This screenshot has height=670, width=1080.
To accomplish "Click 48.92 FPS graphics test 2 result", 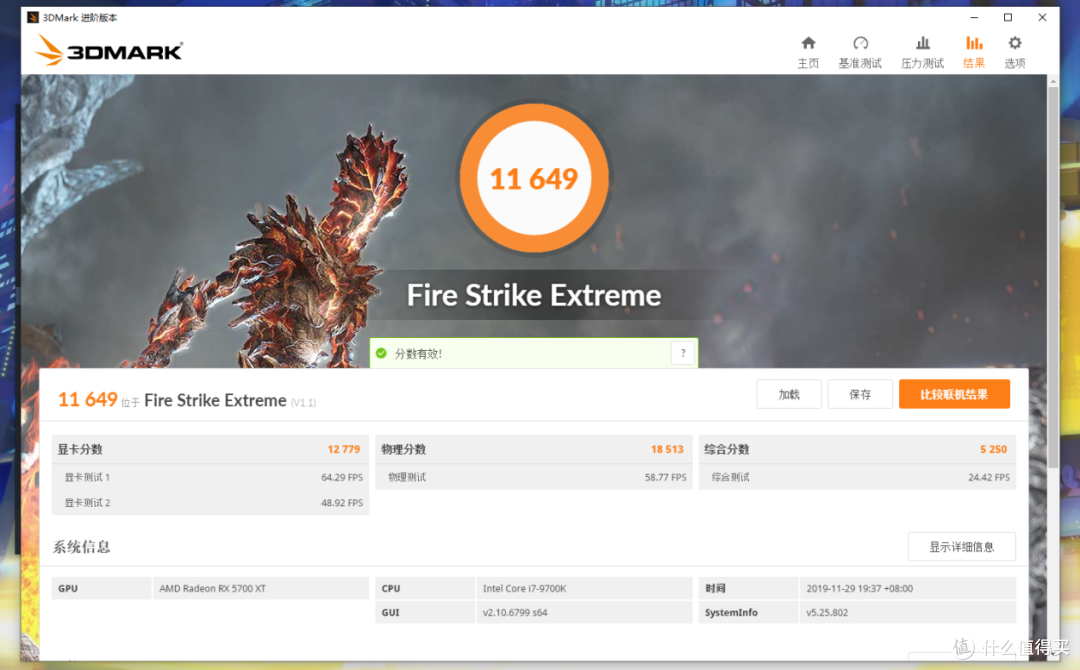I will click(x=342, y=503).
